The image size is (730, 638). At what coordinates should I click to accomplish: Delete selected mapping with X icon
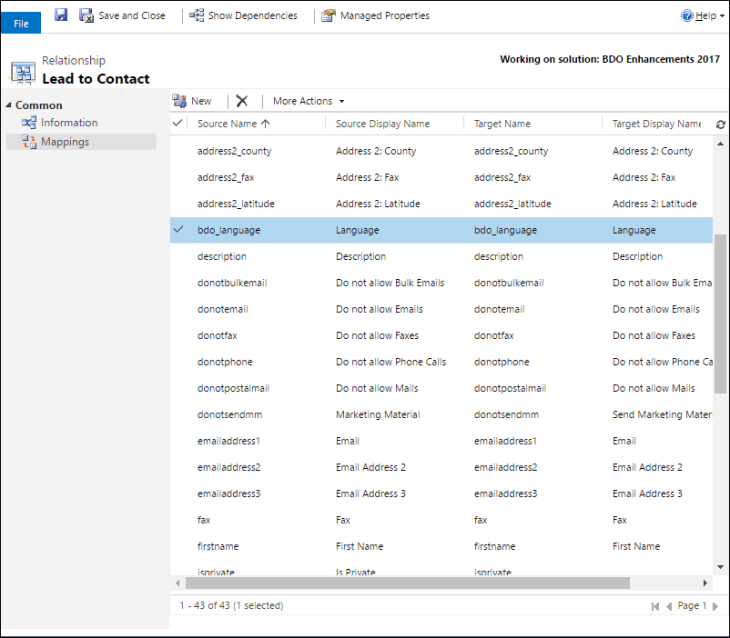[241, 101]
